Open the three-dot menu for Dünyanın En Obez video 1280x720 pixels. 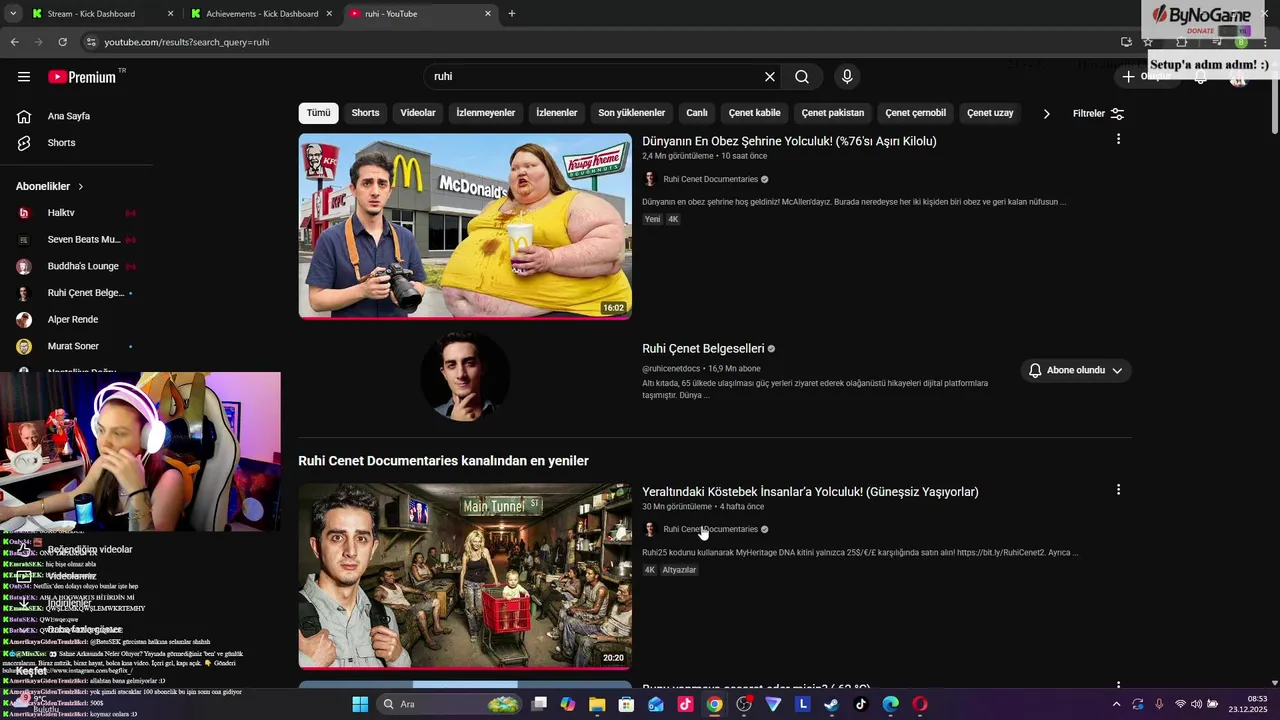tap(1118, 139)
